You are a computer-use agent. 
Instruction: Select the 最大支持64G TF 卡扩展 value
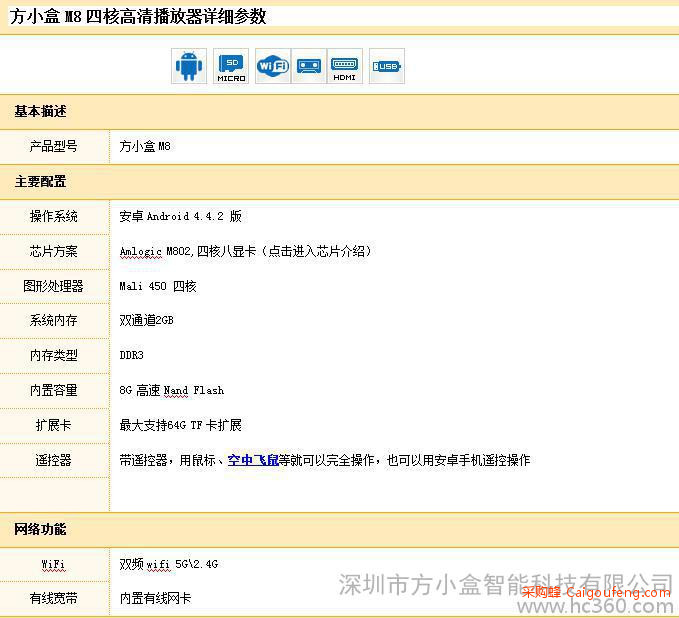(181, 425)
